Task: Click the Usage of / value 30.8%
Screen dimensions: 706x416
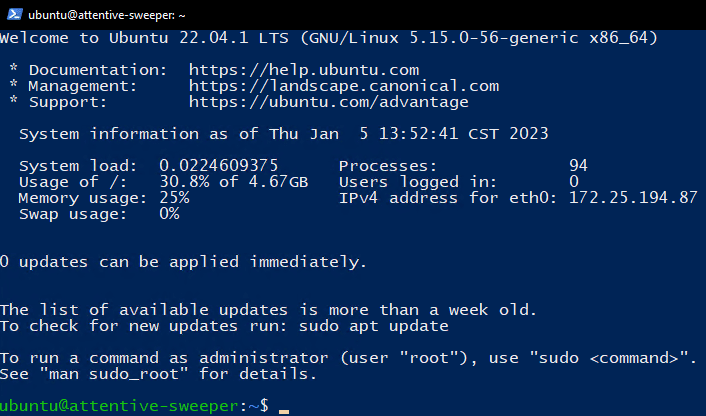Action: 184,182
